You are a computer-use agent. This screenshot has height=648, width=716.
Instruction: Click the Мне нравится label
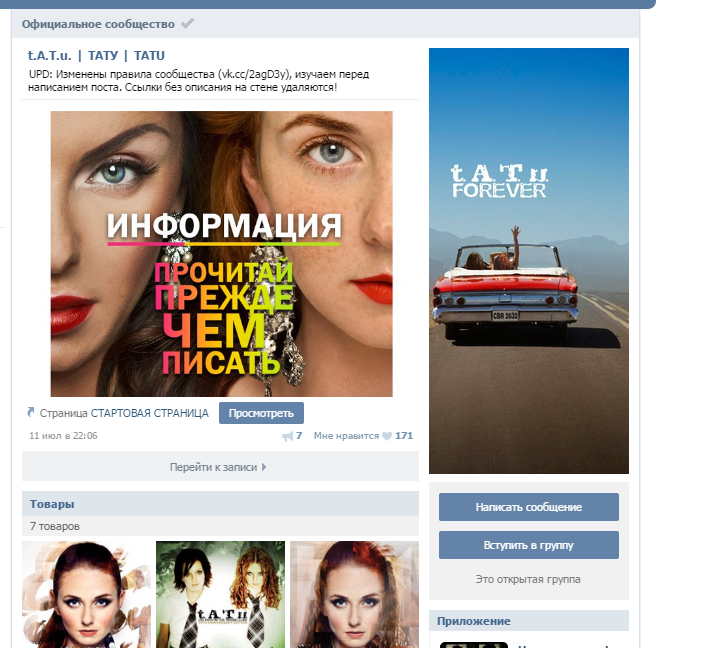click(x=346, y=436)
